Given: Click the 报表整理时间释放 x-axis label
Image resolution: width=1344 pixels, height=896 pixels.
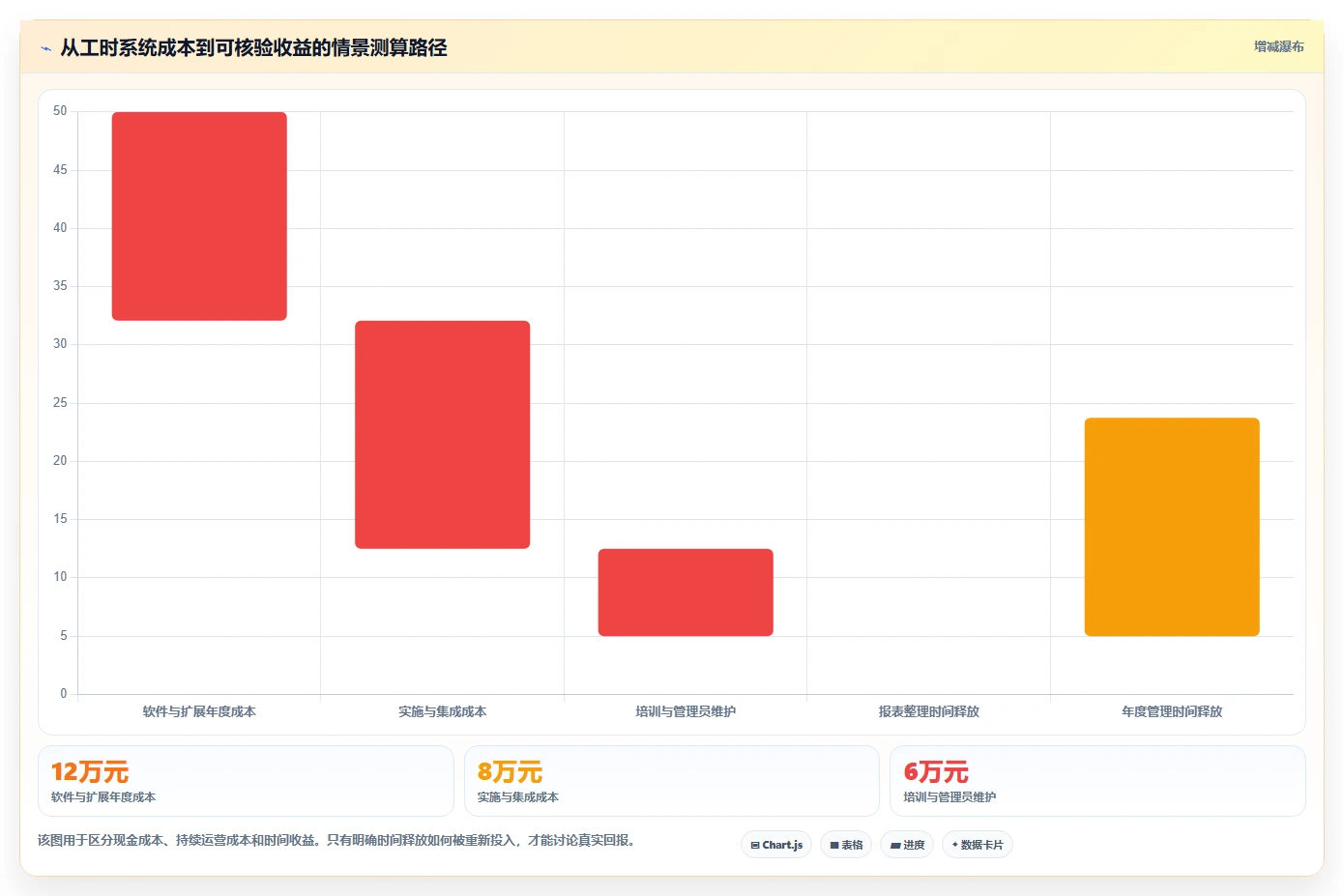Looking at the screenshot, I should click(928, 711).
